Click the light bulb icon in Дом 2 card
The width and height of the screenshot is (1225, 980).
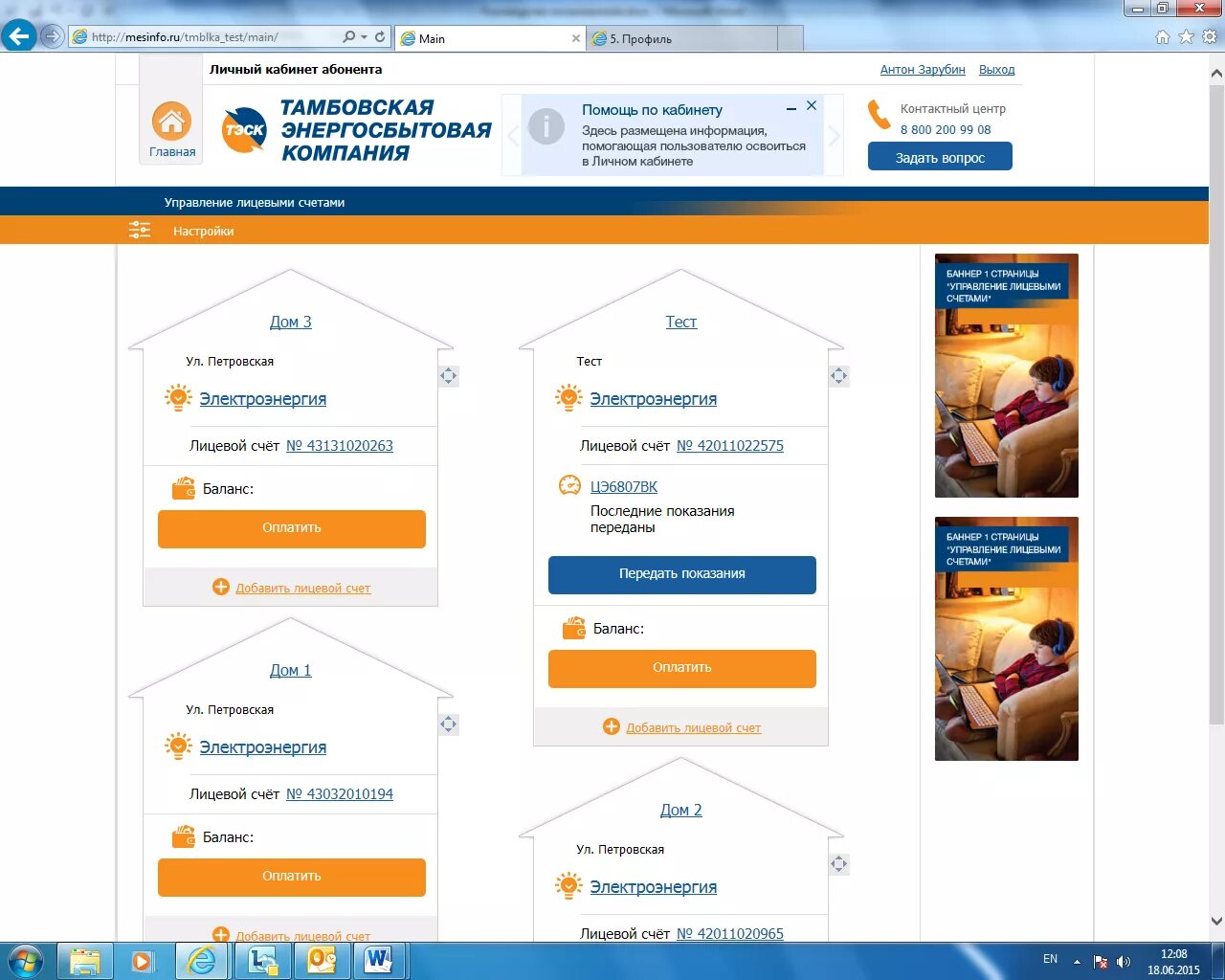(568, 886)
